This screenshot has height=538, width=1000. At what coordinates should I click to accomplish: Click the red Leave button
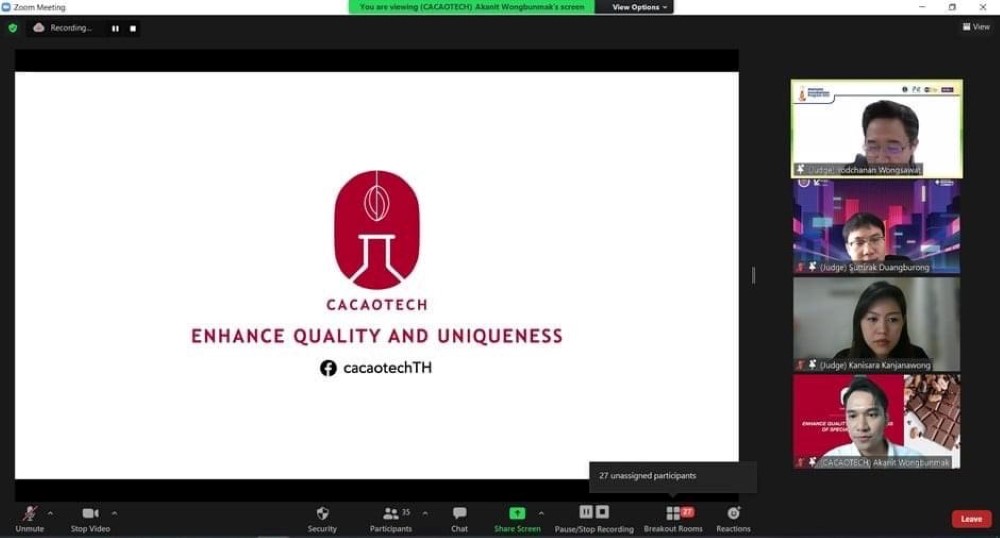click(971, 519)
